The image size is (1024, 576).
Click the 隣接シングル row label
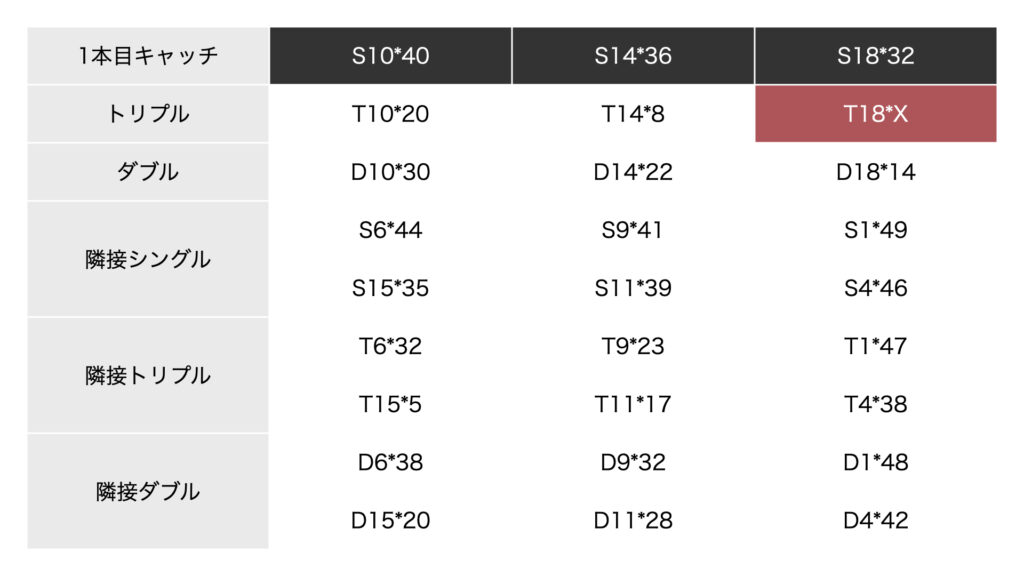148,259
